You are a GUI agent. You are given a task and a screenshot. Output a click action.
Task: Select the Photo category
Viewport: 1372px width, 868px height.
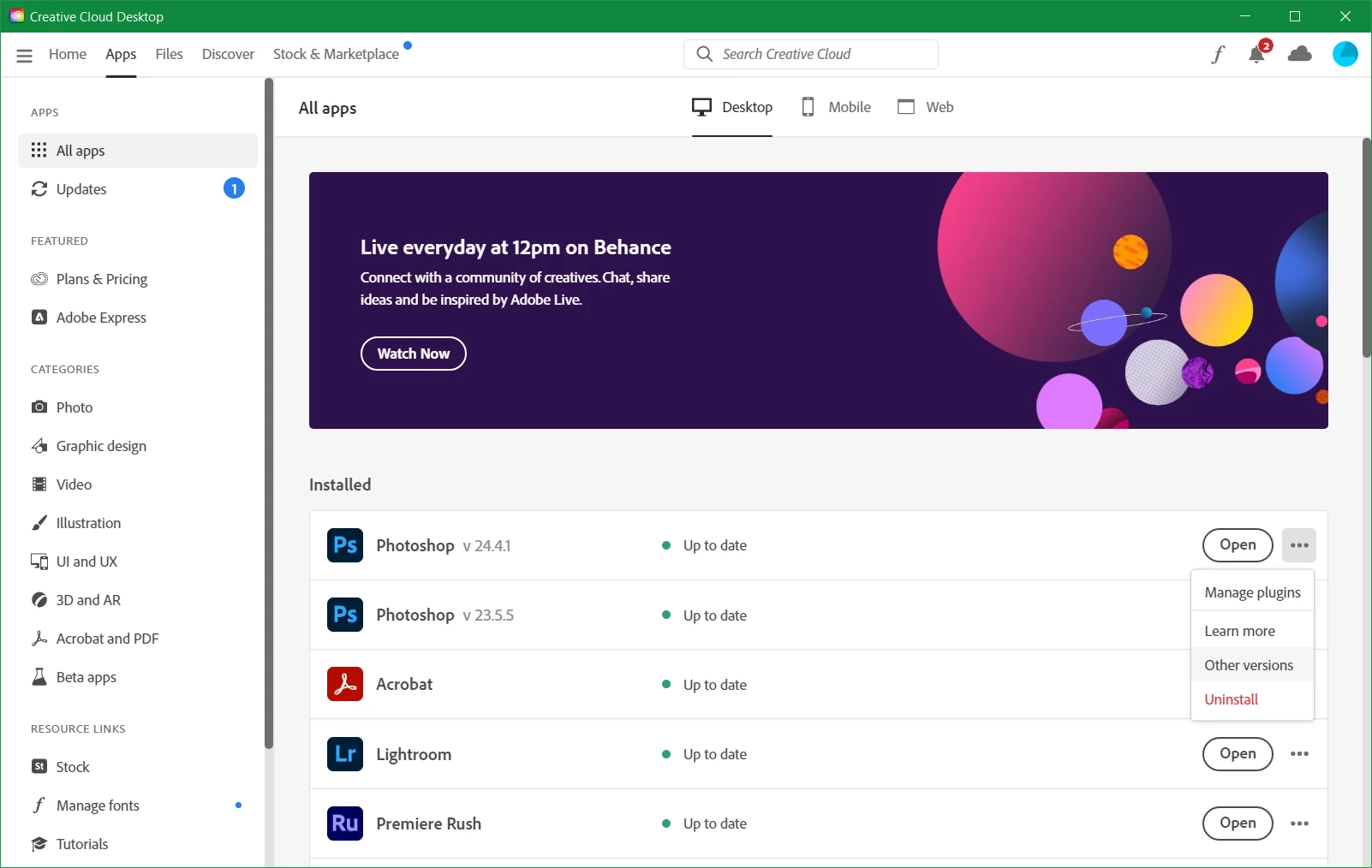(137, 407)
